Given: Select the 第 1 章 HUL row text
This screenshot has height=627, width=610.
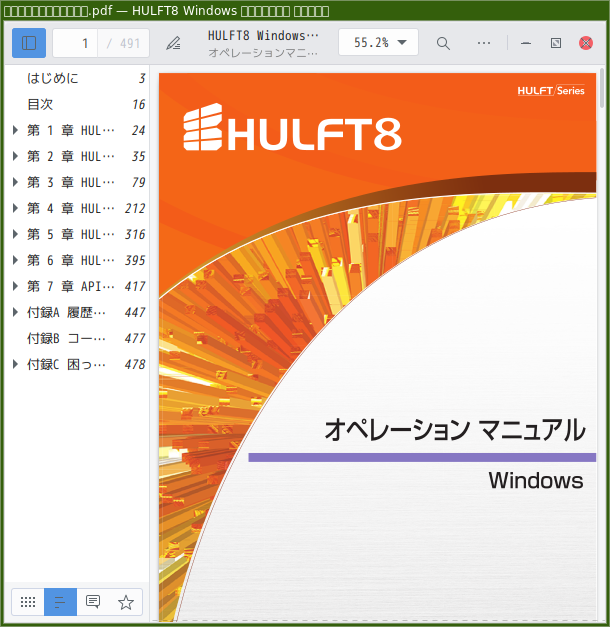Looking at the screenshot, I should [71, 130].
